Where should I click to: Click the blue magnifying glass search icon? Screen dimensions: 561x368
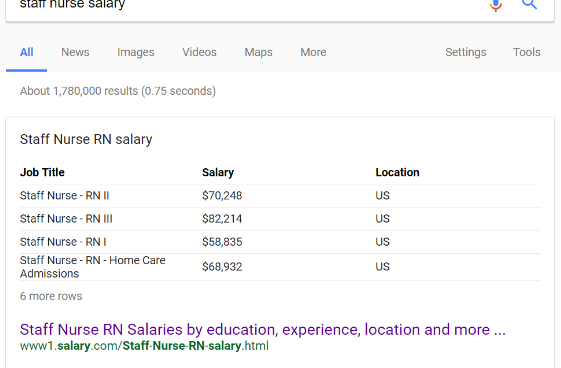[x=529, y=4]
